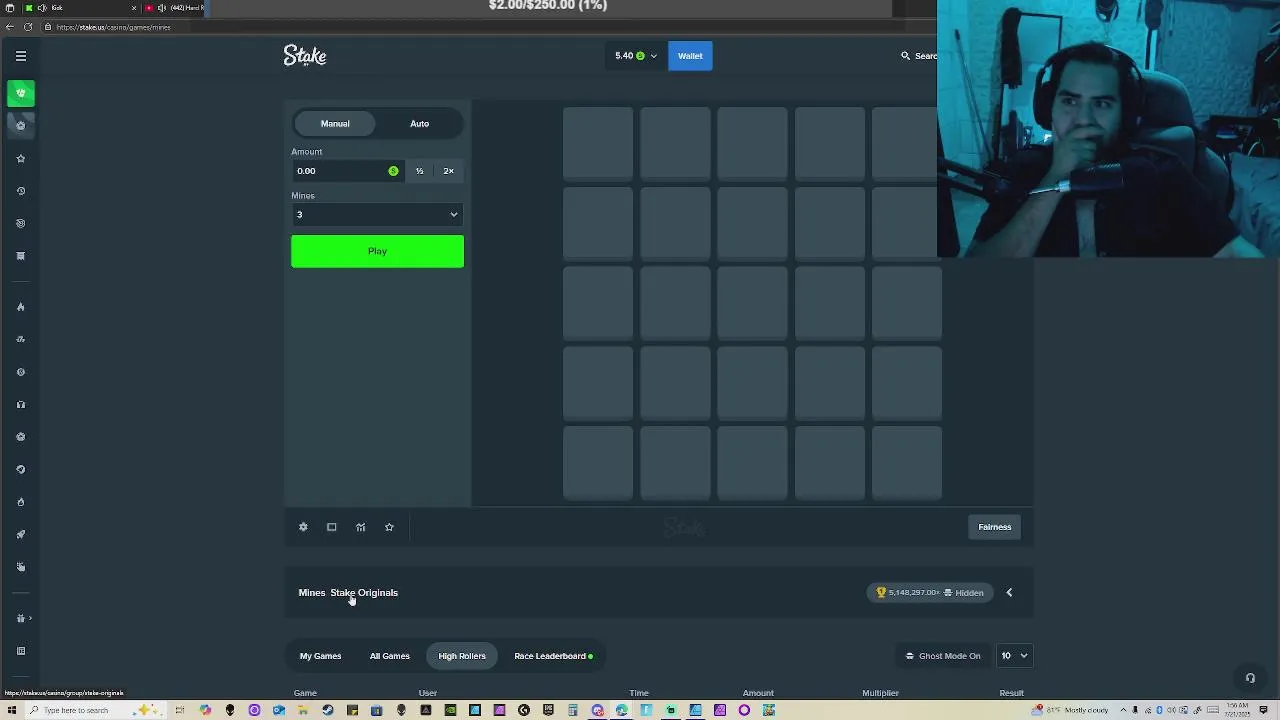
Task: Toggle Ghost Mode On button
Action: pos(943,656)
